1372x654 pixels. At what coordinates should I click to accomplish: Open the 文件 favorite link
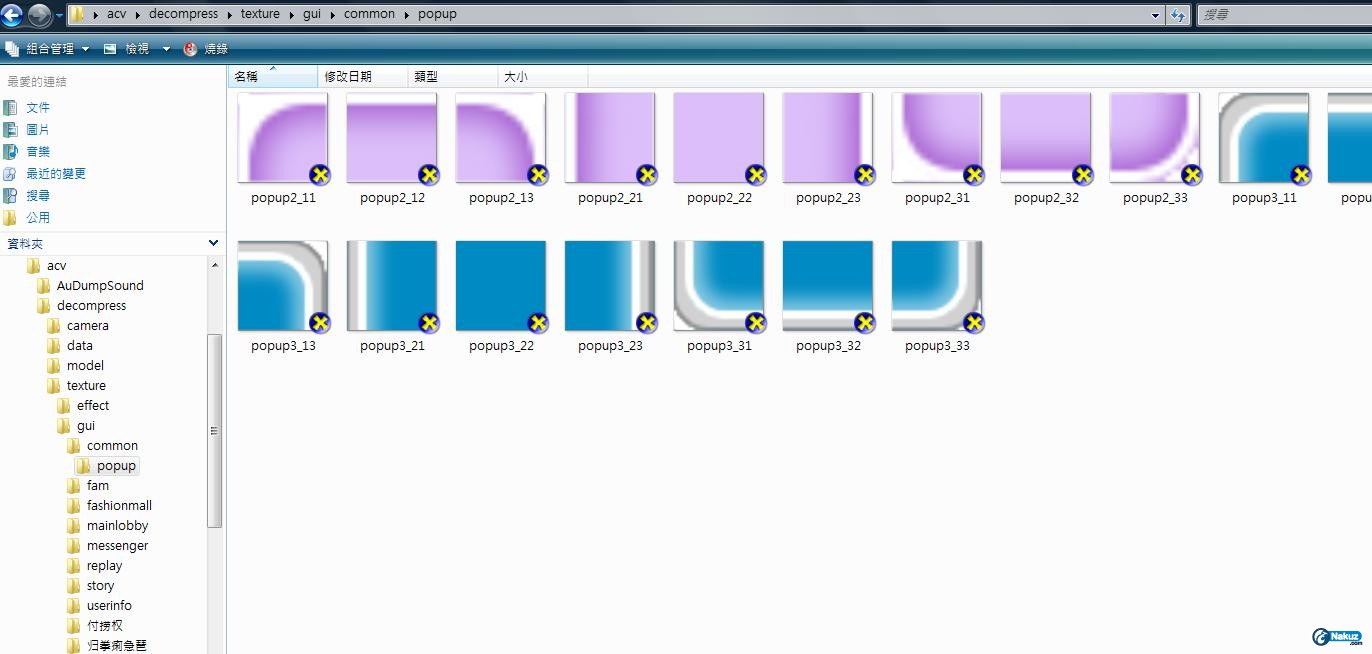(38, 107)
